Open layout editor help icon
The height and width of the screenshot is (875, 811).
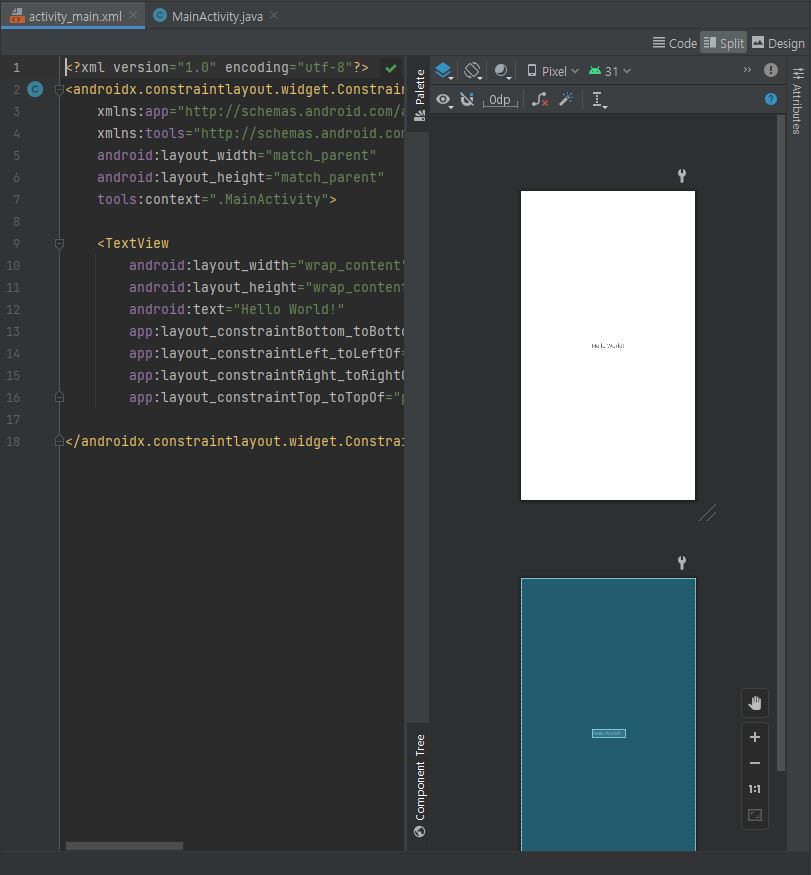pyautogui.click(x=771, y=99)
